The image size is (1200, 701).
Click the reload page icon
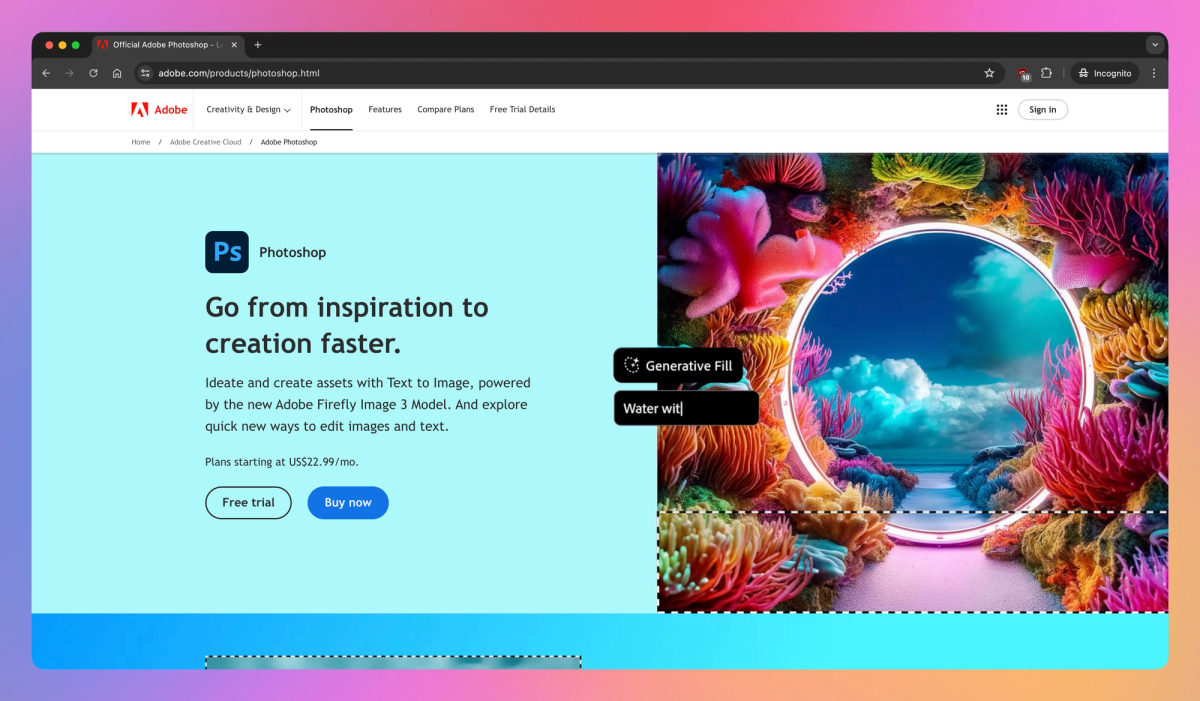coord(93,72)
